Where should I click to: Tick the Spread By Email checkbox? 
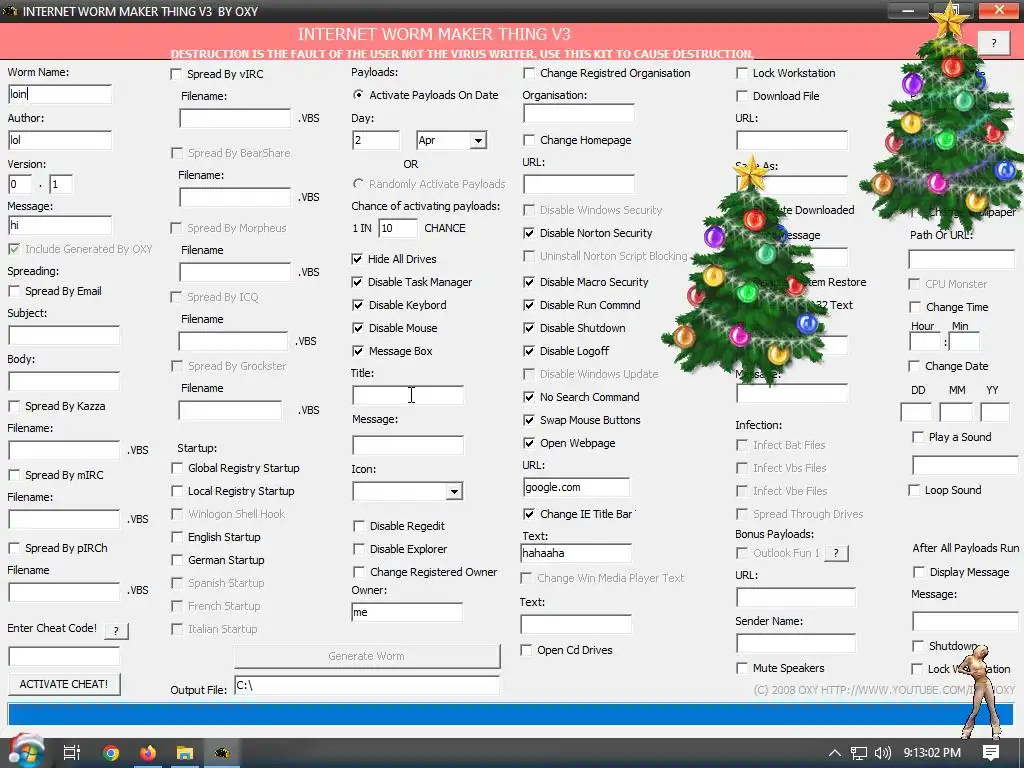click(x=14, y=291)
